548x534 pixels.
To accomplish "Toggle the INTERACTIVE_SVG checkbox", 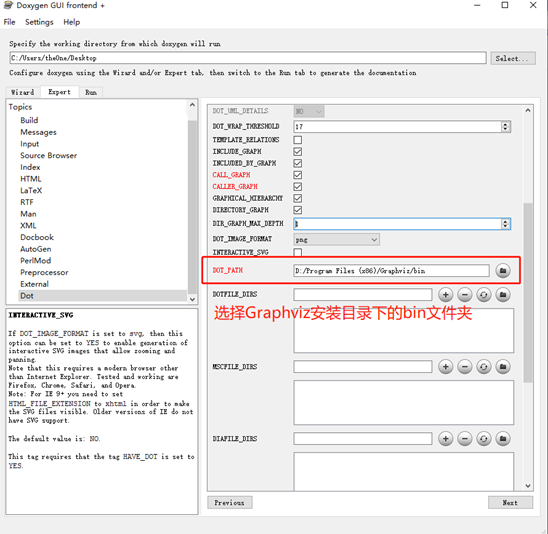I will tap(298, 252).
